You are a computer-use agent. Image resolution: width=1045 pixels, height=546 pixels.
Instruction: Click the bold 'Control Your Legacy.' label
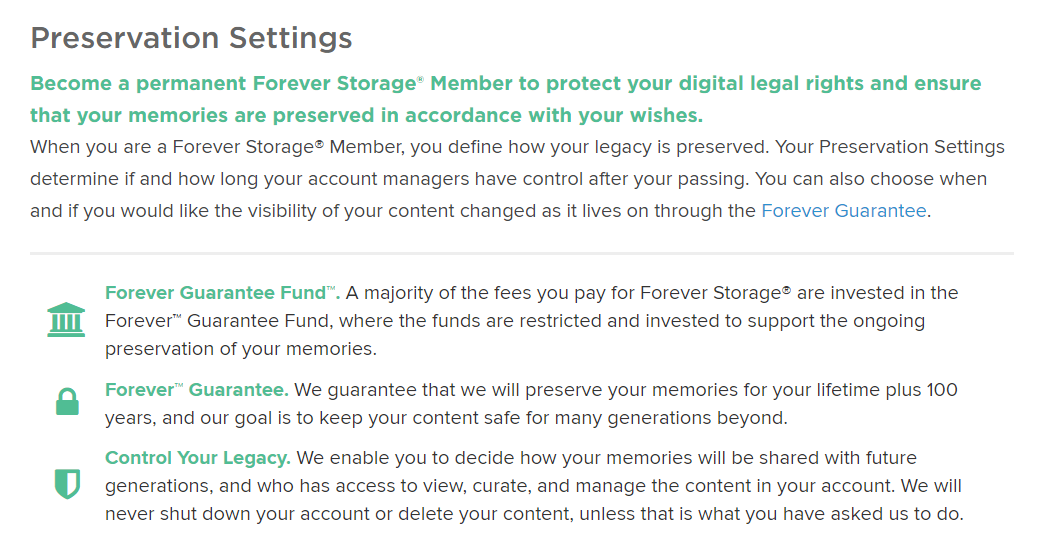(x=197, y=458)
